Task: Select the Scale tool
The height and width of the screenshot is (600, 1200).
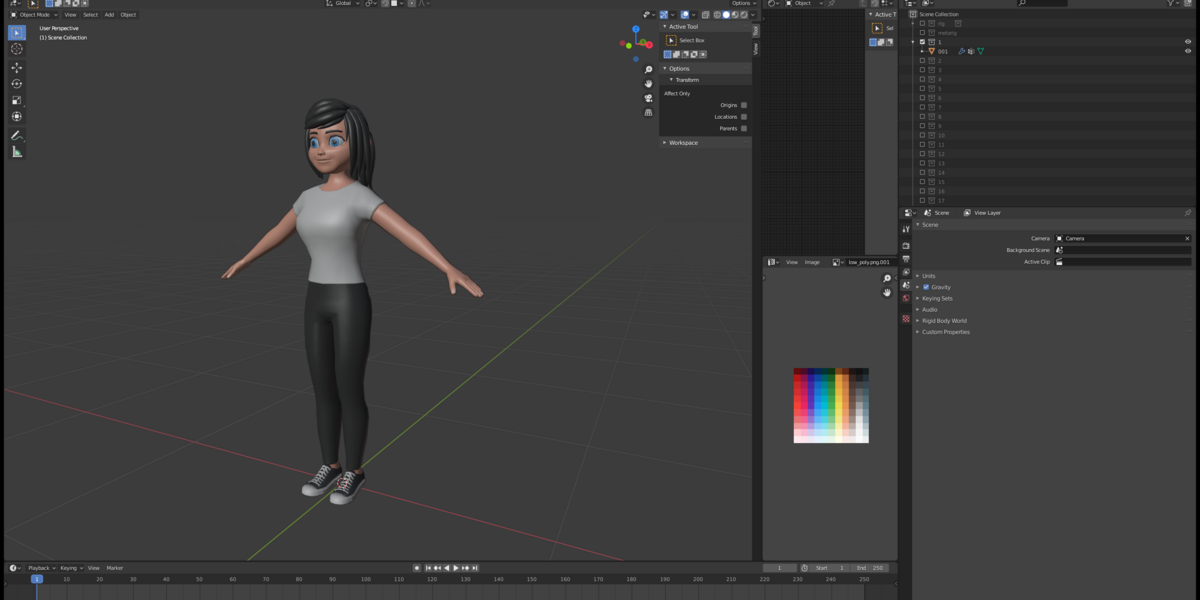Action: click(17, 100)
